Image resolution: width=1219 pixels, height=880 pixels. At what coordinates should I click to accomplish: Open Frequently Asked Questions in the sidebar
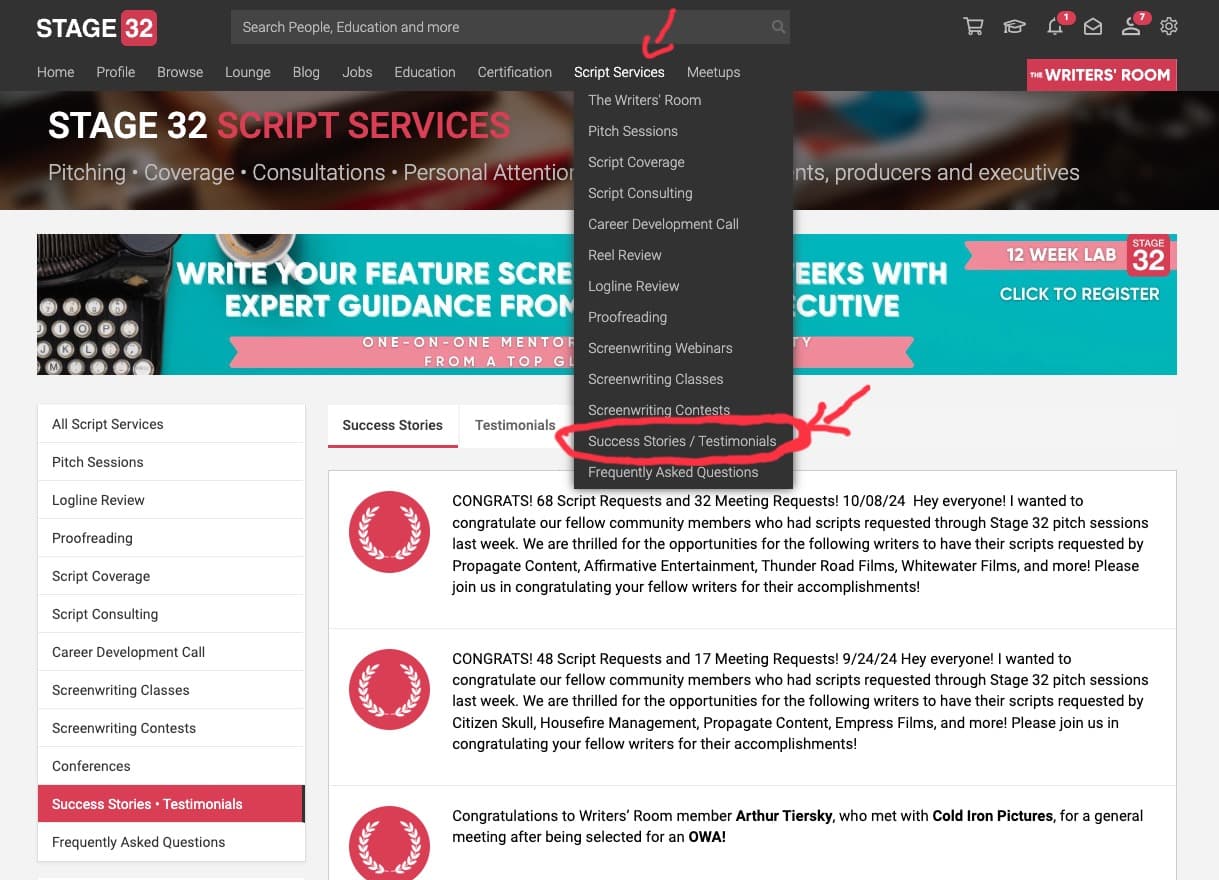[x=171, y=842]
